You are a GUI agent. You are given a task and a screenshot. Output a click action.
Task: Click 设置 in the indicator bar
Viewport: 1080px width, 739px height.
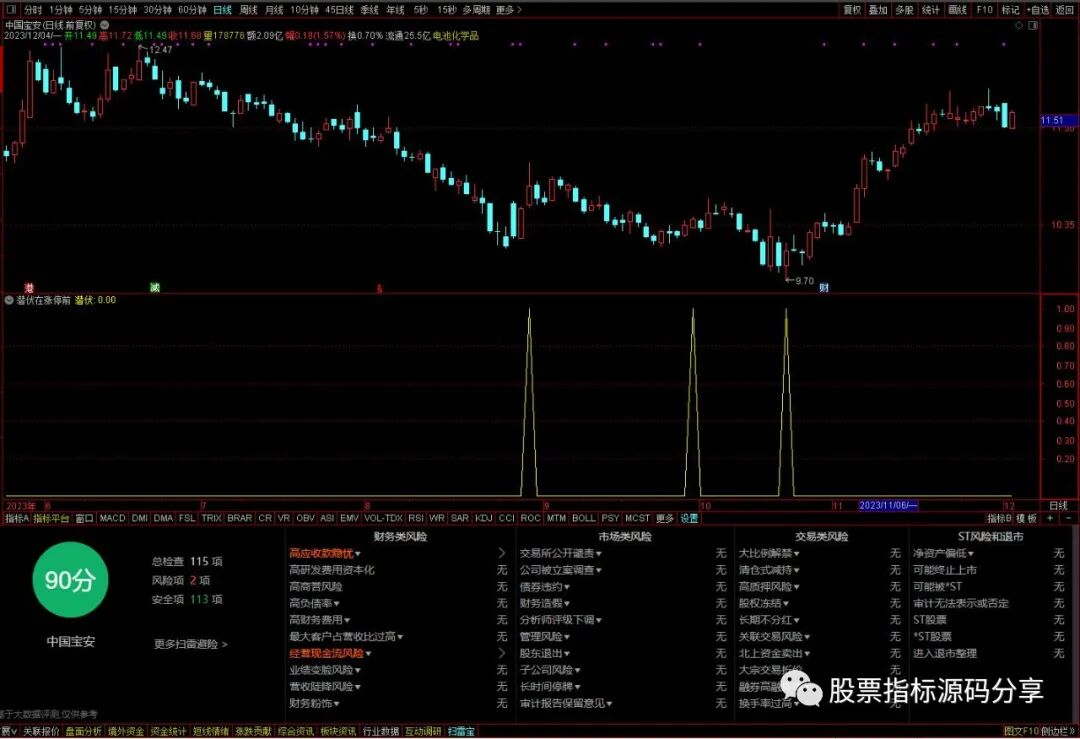pyautogui.click(x=689, y=518)
